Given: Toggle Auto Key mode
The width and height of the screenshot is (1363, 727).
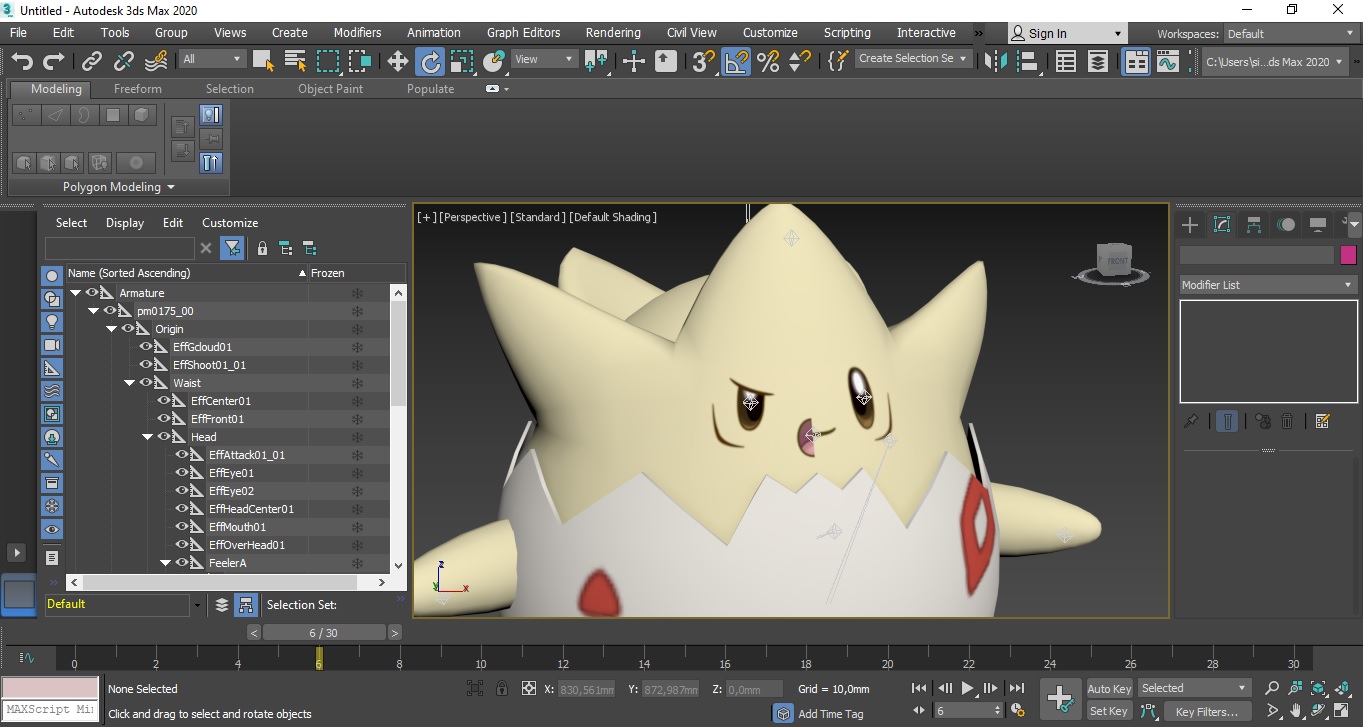Looking at the screenshot, I should point(1109,688).
